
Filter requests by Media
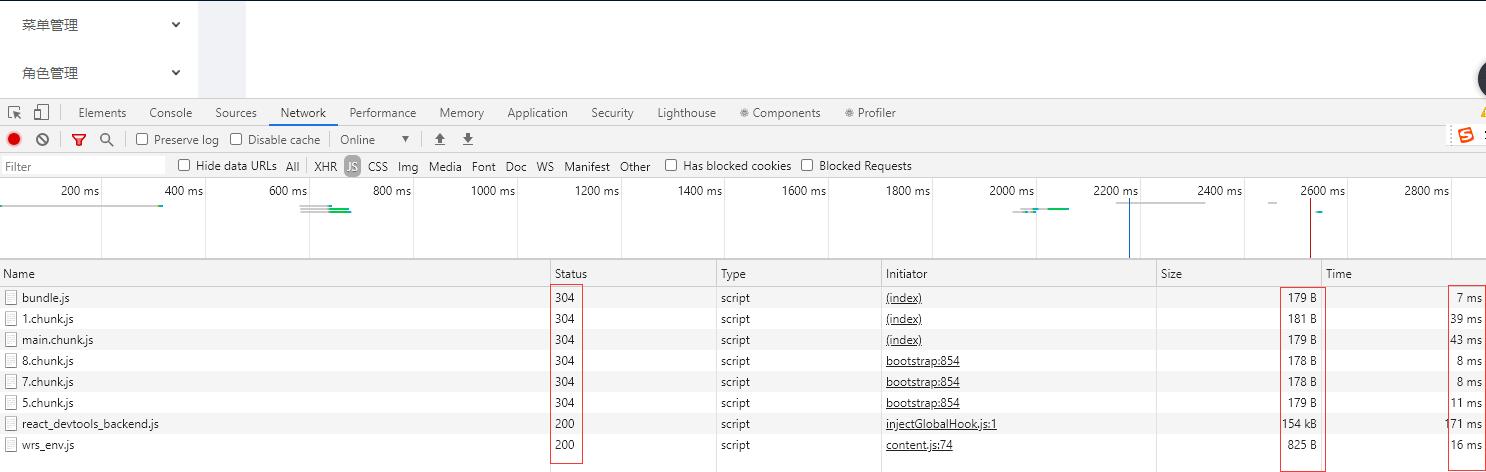445,166
